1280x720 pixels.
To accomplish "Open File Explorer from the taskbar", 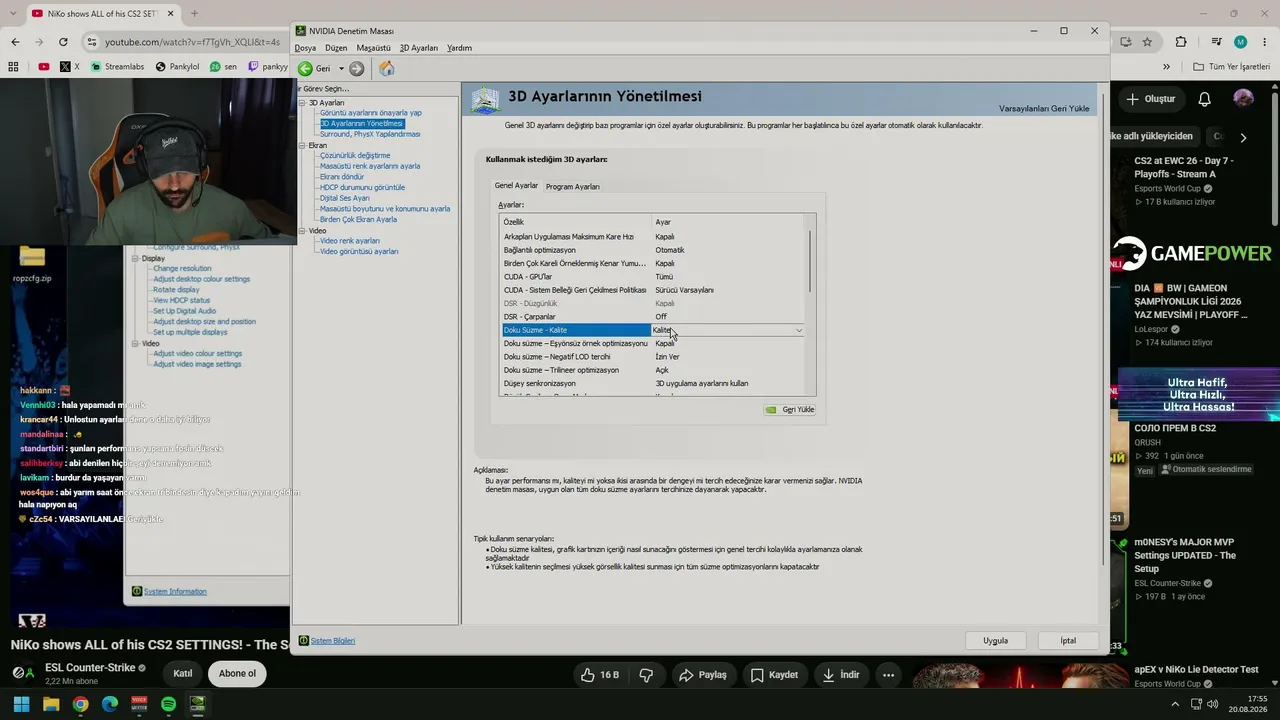I will click(x=51, y=704).
